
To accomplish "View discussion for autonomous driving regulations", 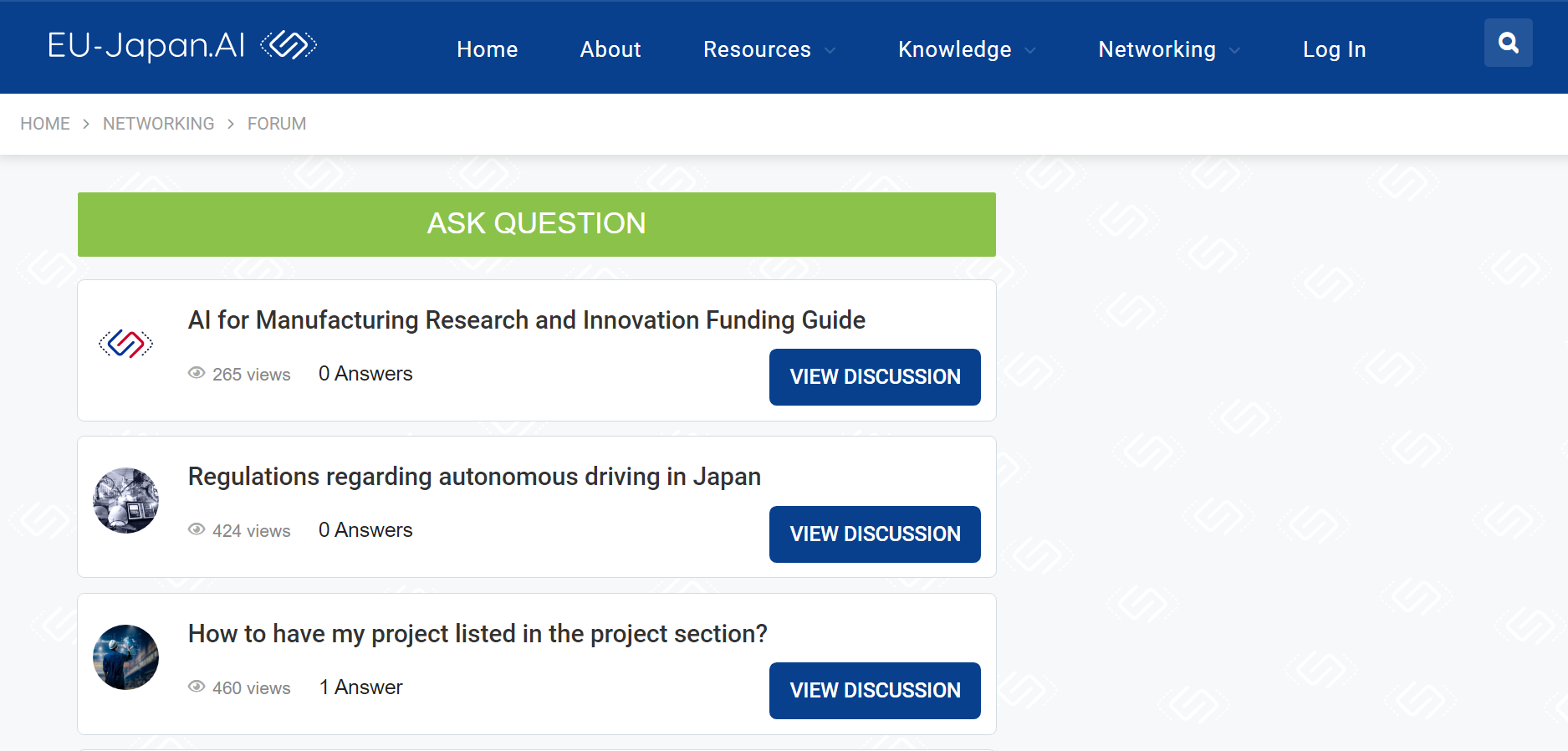I will pyautogui.click(x=875, y=534).
